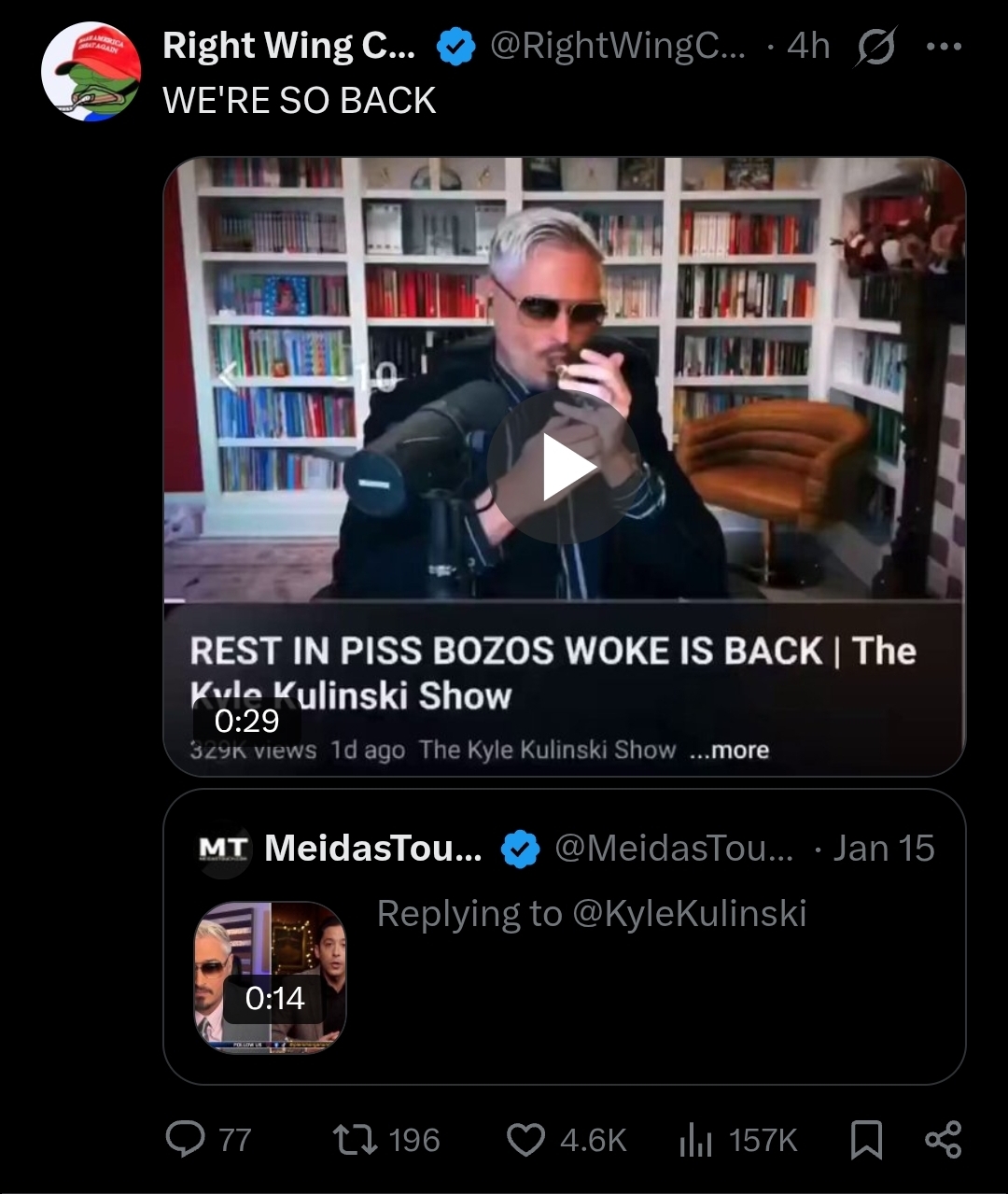Tap the repost arrows icon
The width and height of the screenshot is (1008, 1194).
(355, 1139)
